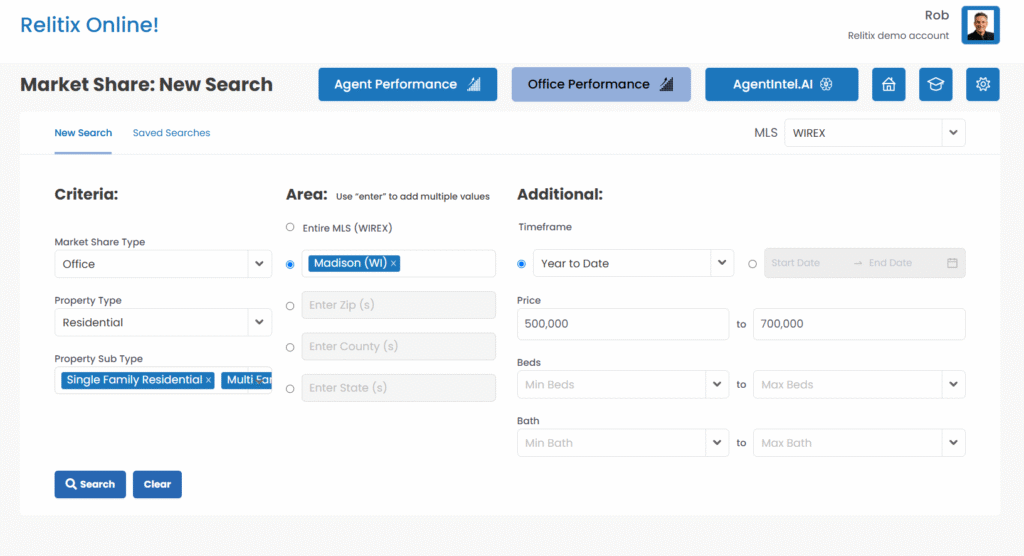Image resolution: width=1024 pixels, height=556 pixels.
Task: Open the settings gear icon
Action: click(x=982, y=85)
